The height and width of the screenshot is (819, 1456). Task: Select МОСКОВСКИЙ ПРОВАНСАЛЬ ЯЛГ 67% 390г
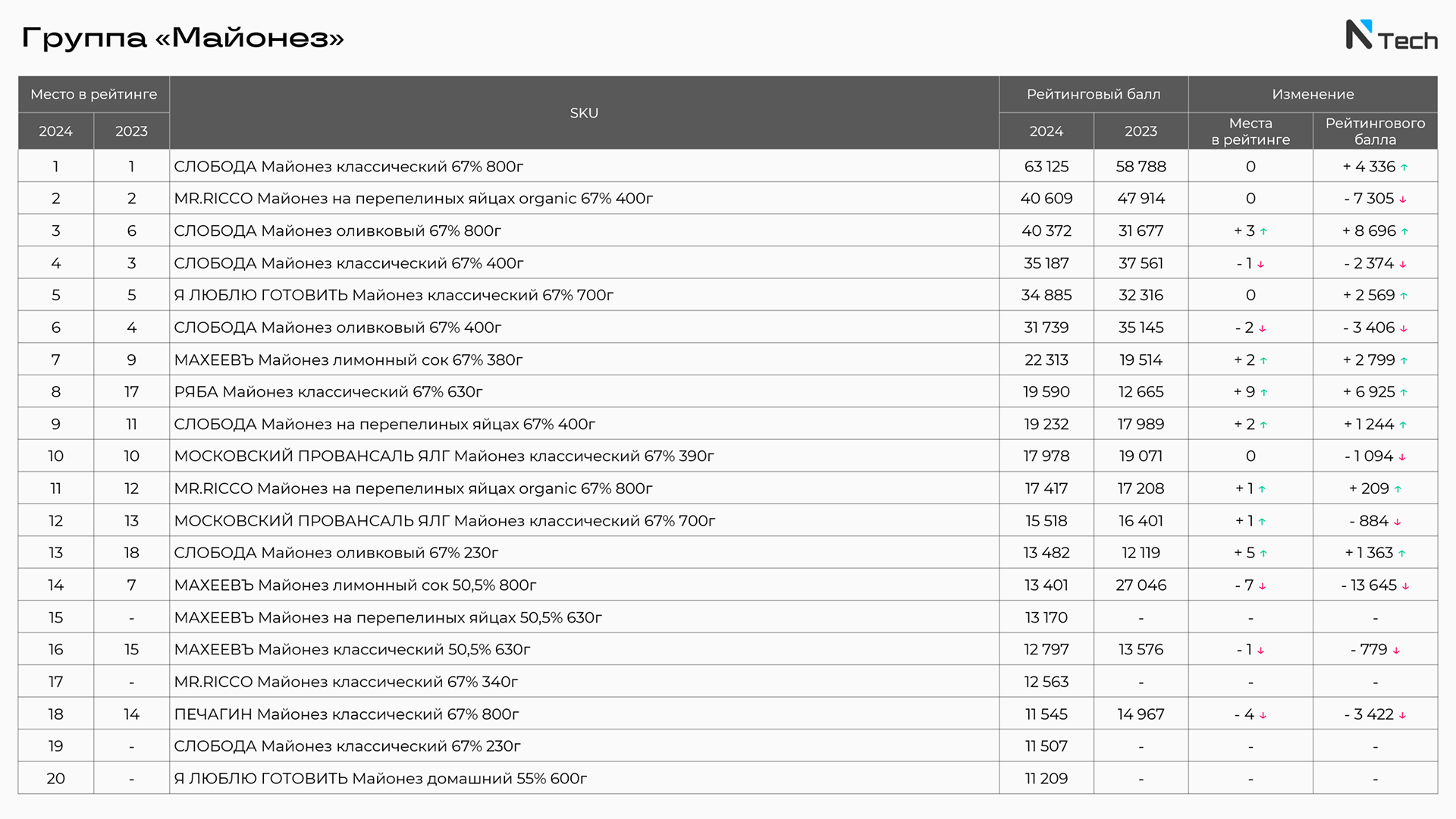pyautogui.click(x=728, y=456)
